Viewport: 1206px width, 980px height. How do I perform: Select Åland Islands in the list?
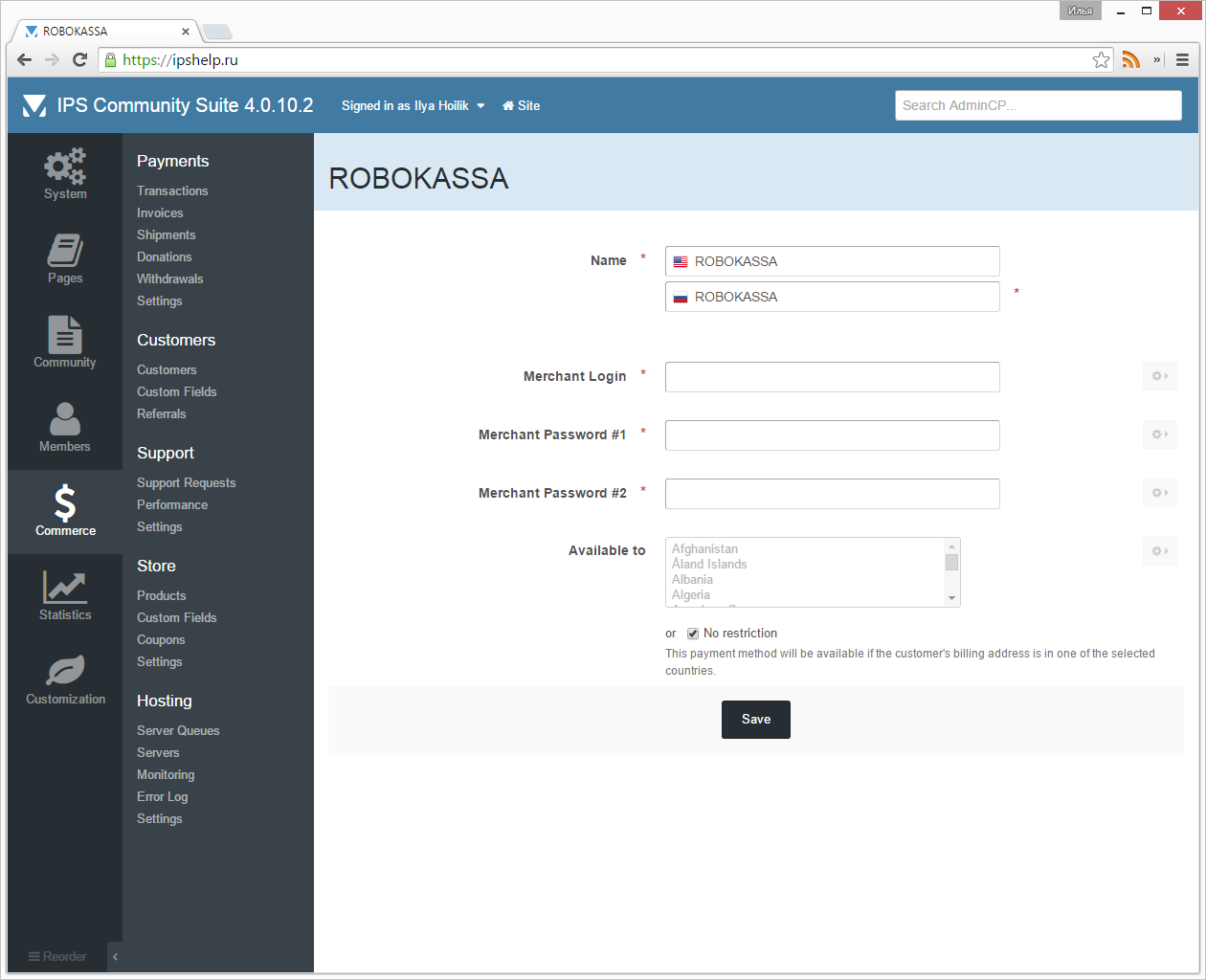tap(709, 565)
